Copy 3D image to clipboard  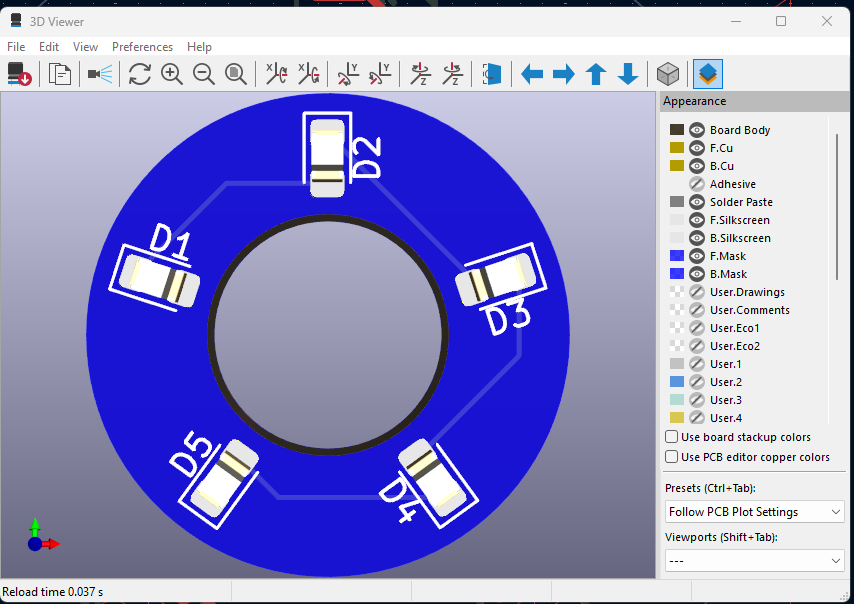[x=60, y=74]
